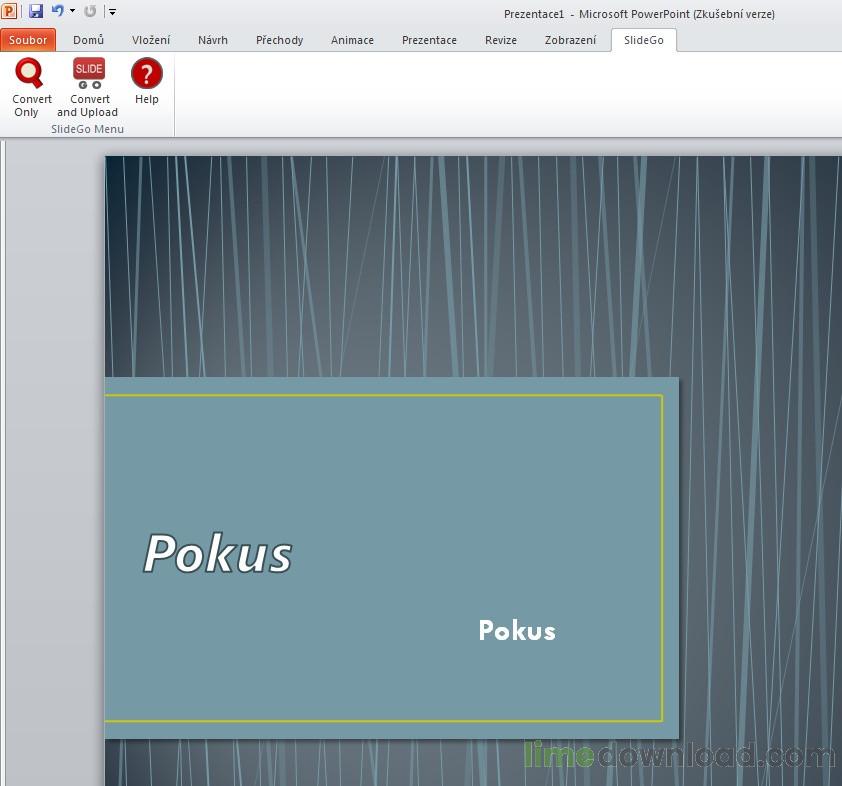The width and height of the screenshot is (842, 786).
Task: Switch to the Domů tab
Action: [89, 40]
